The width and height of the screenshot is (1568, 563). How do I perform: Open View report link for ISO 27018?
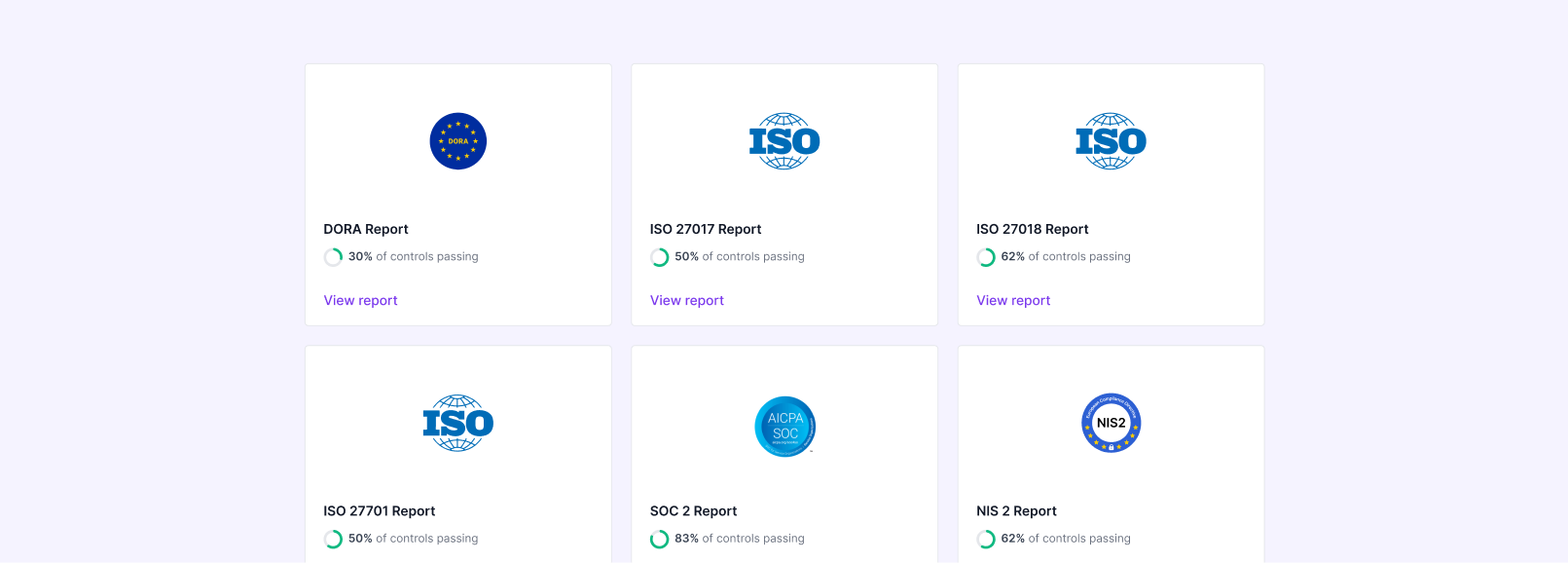[x=1013, y=300]
